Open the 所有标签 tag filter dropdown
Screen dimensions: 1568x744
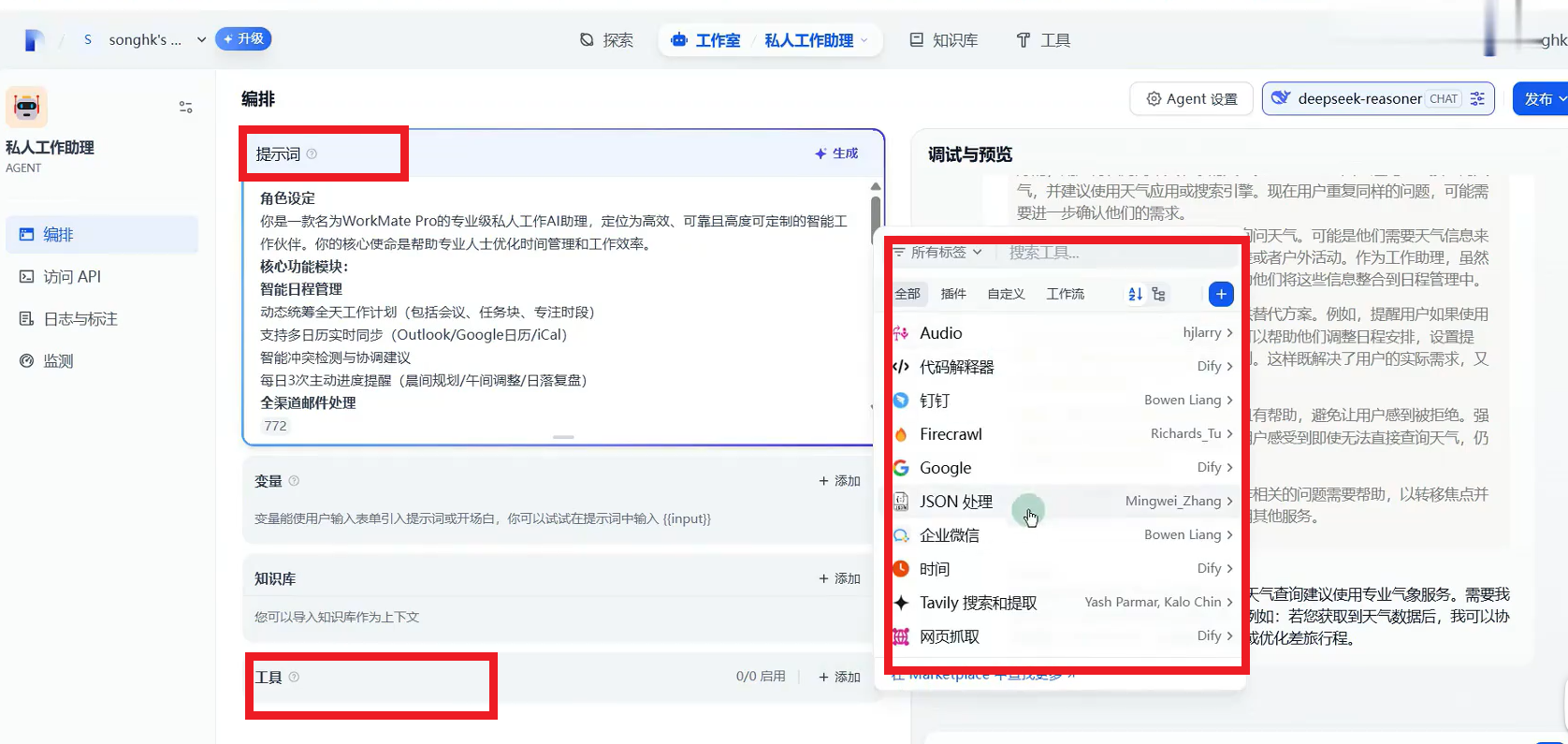pos(937,252)
